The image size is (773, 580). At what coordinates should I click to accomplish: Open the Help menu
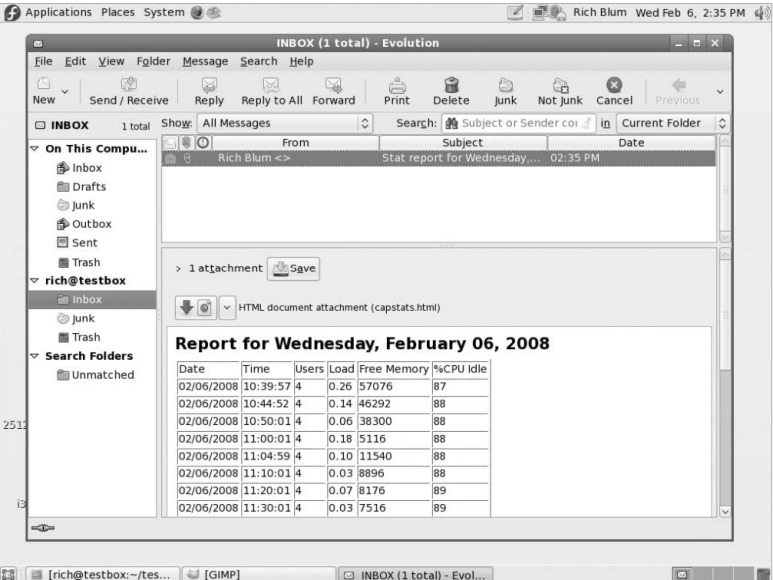click(301, 62)
